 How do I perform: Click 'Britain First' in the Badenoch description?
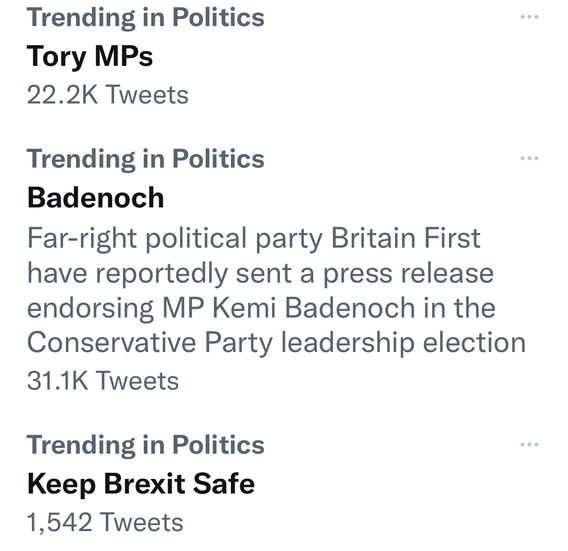click(x=406, y=238)
